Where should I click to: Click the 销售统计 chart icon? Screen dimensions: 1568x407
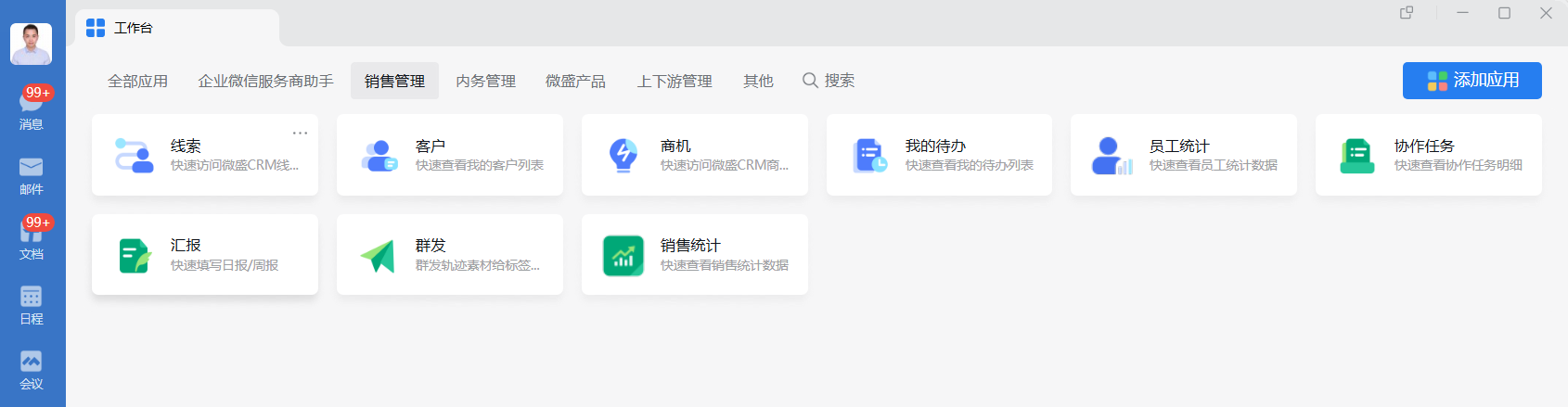coord(623,255)
